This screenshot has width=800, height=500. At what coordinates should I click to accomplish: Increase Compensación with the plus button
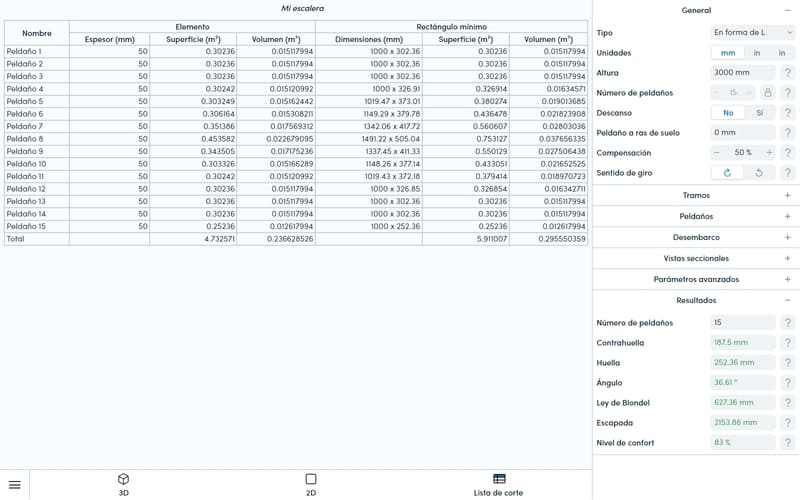click(769, 153)
